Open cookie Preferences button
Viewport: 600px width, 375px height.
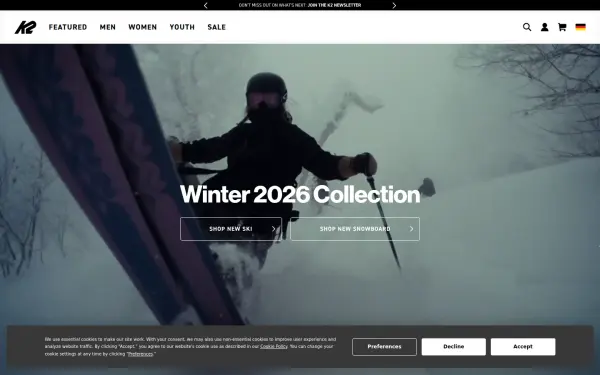tap(384, 347)
